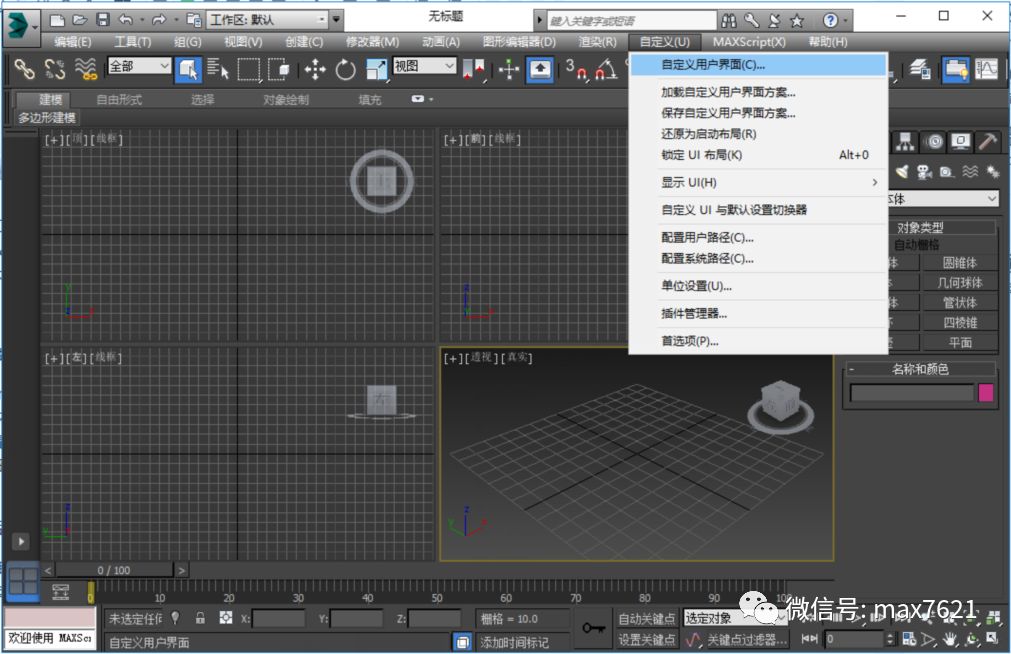Click the 圆锥体 object type button
The image size is (1011, 654).
click(959, 263)
